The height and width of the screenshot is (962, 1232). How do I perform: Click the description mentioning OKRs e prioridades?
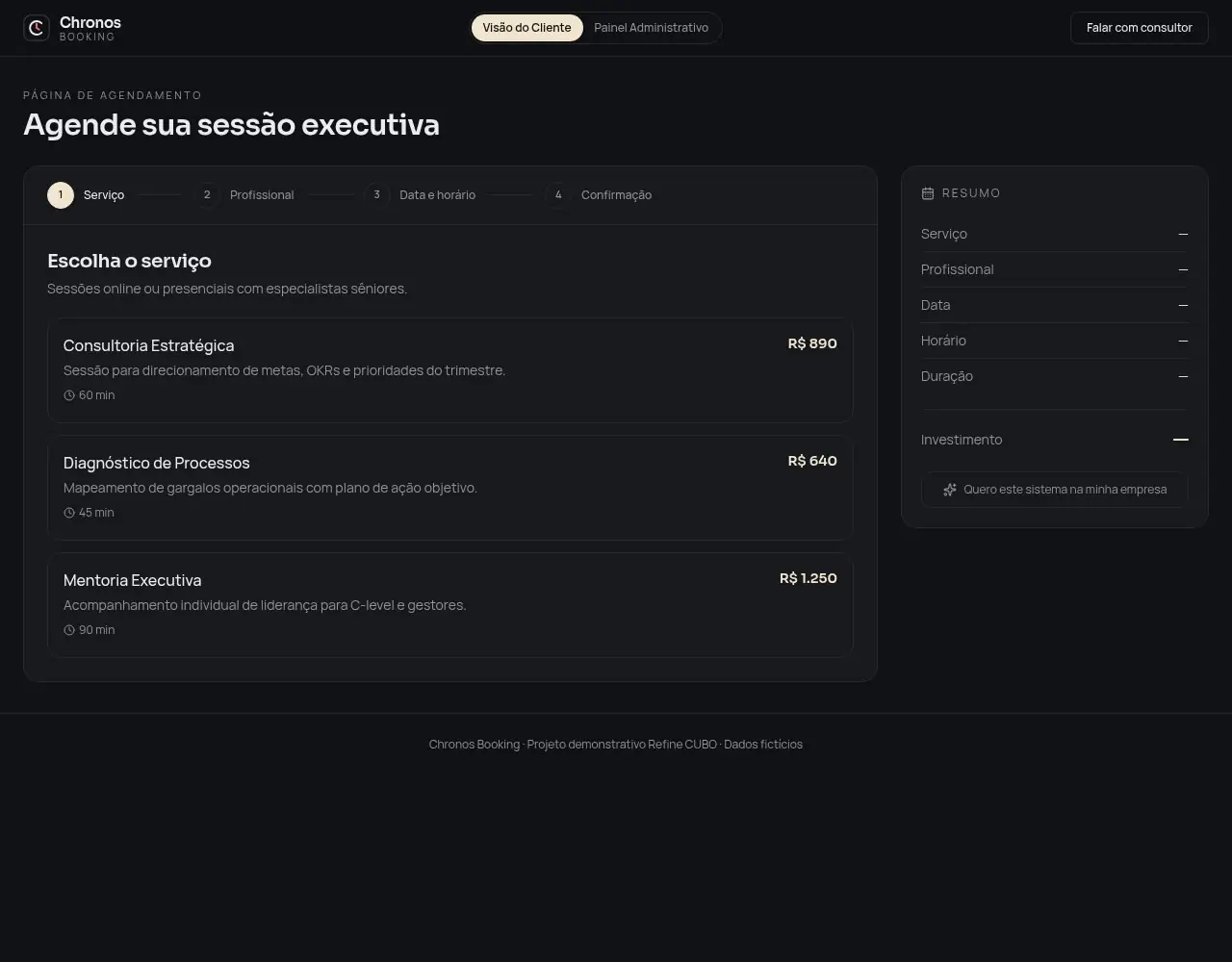[284, 370]
